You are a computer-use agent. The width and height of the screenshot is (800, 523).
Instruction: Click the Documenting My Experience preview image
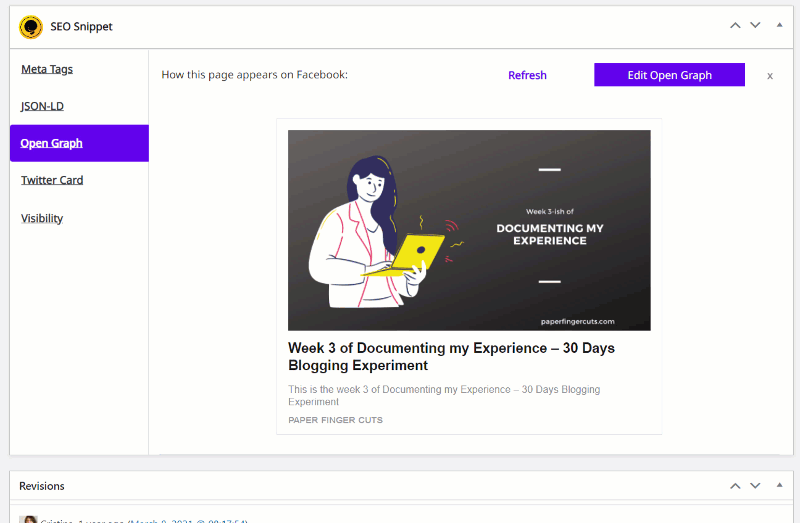pyautogui.click(x=469, y=230)
